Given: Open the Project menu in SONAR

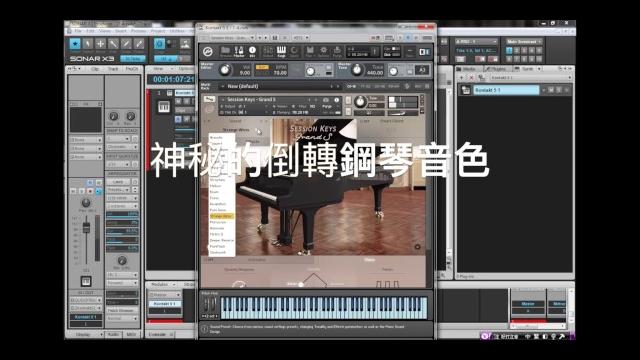Looking at the screenshot, I should 157,31.
